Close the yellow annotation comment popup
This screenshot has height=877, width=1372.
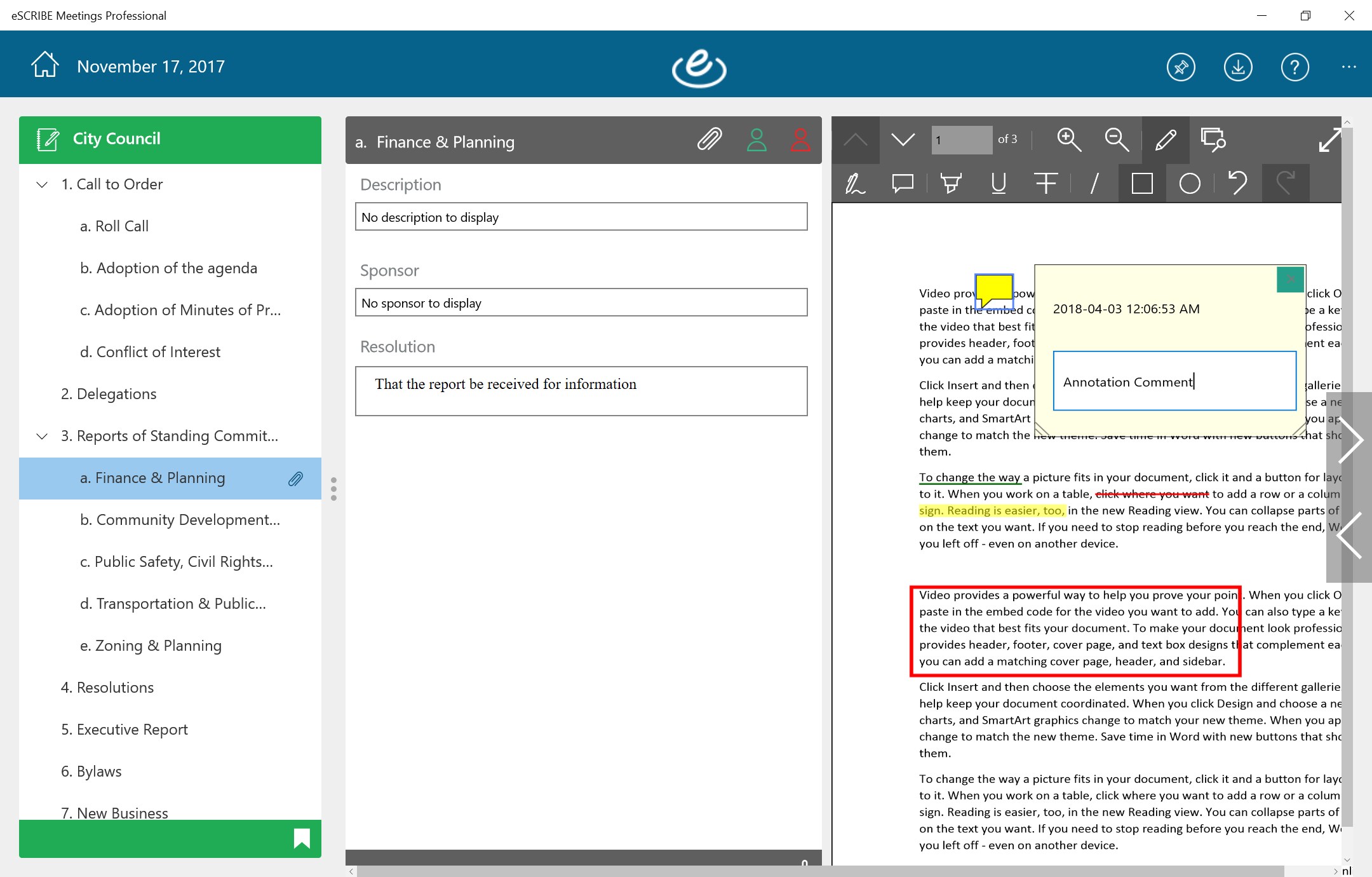coord(1290,280)
